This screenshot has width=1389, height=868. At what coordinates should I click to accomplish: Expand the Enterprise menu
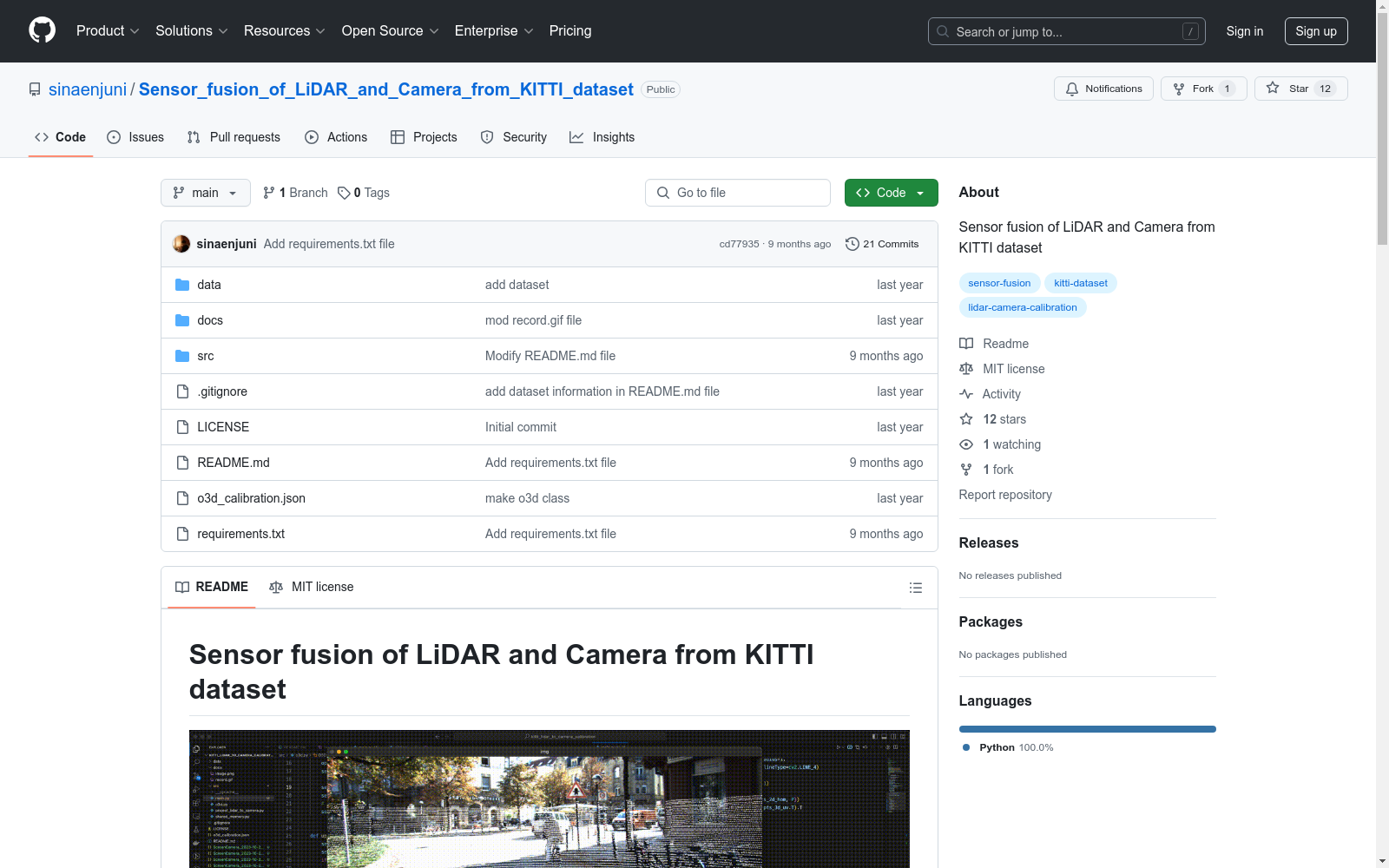(494, 31)
